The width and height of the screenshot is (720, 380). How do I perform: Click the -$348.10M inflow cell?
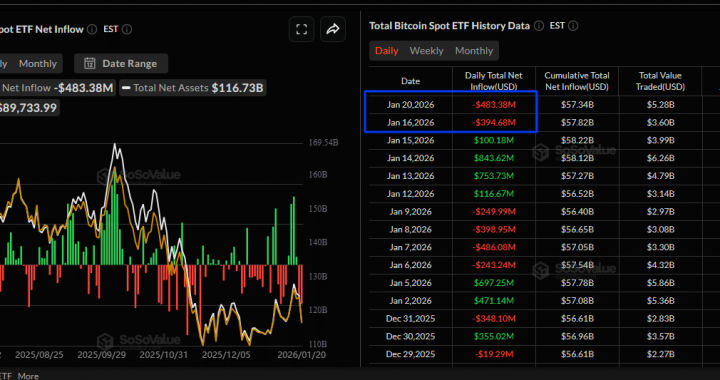[494, 319]
